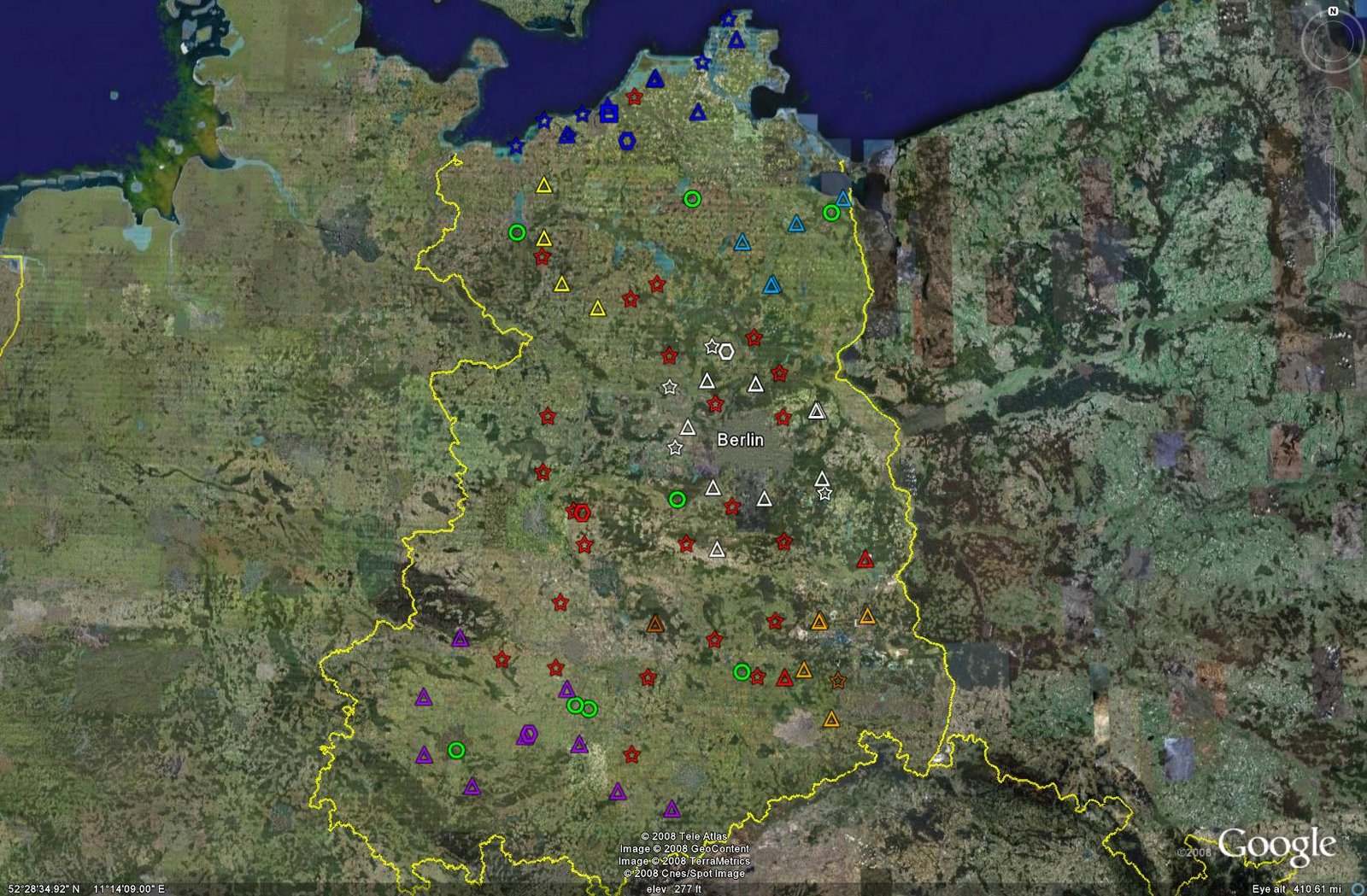Click the green circle beside the light-blue triangle
This screenshot has width=1367, height=896.
[831, 213]
